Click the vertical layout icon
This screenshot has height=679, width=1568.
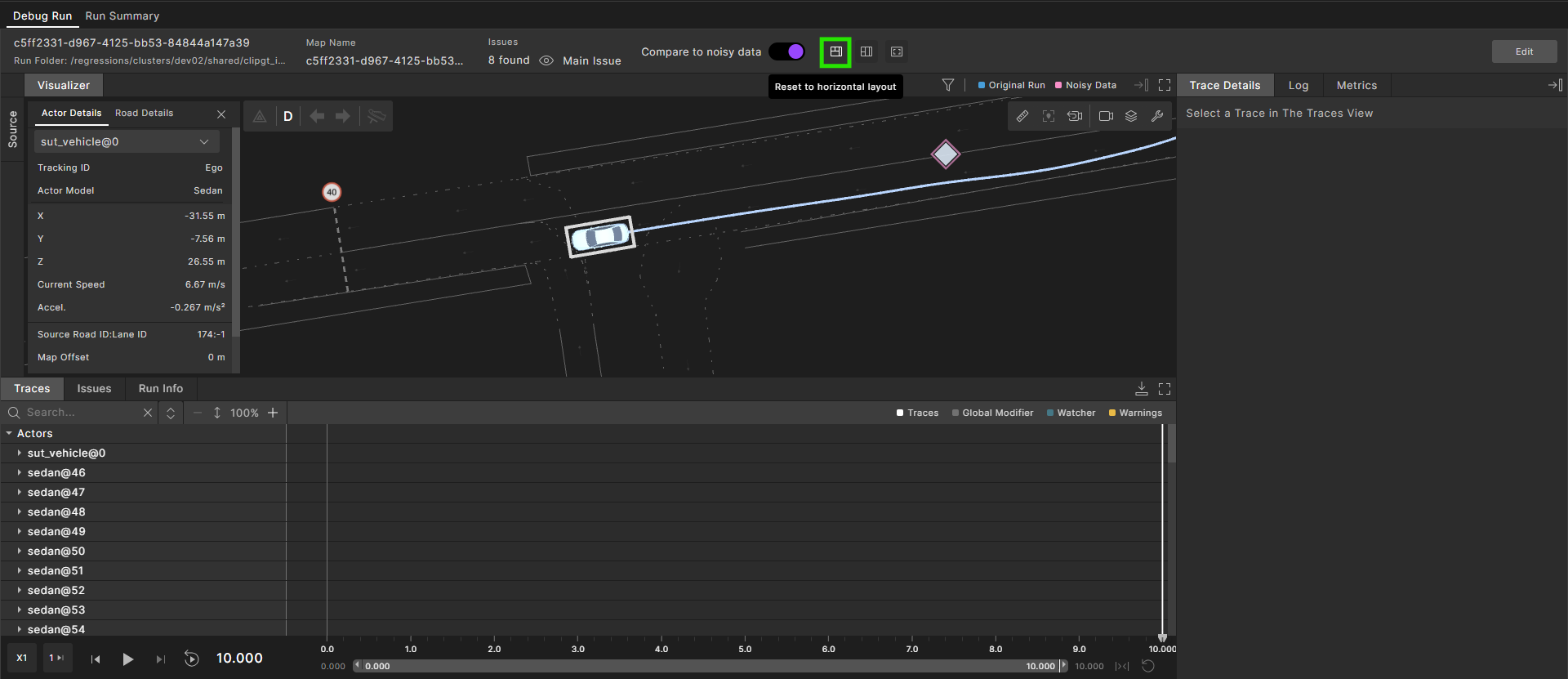[x=866, y=51]
